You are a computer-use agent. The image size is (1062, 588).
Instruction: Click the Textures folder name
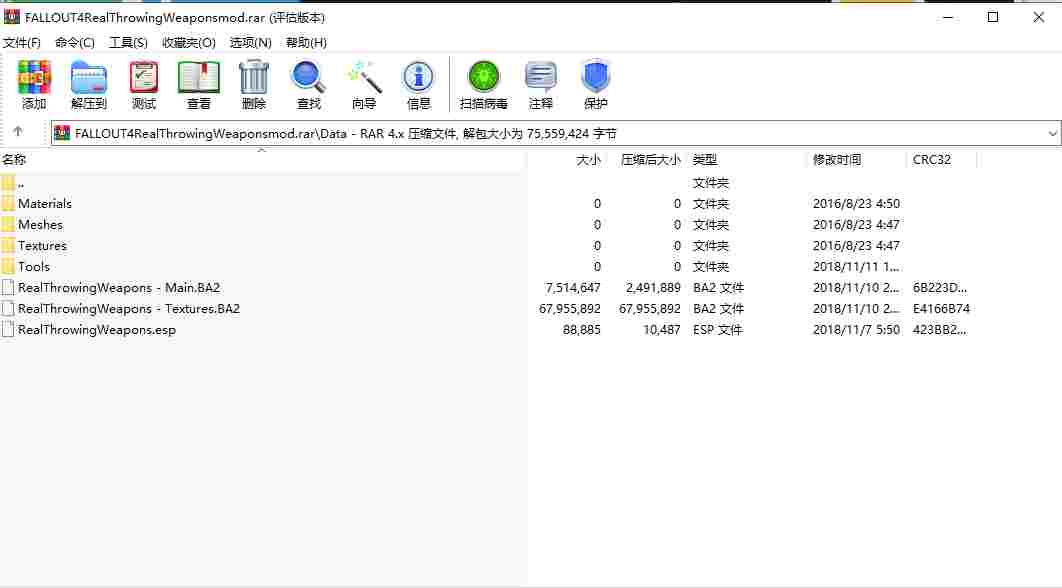(42, 245)
